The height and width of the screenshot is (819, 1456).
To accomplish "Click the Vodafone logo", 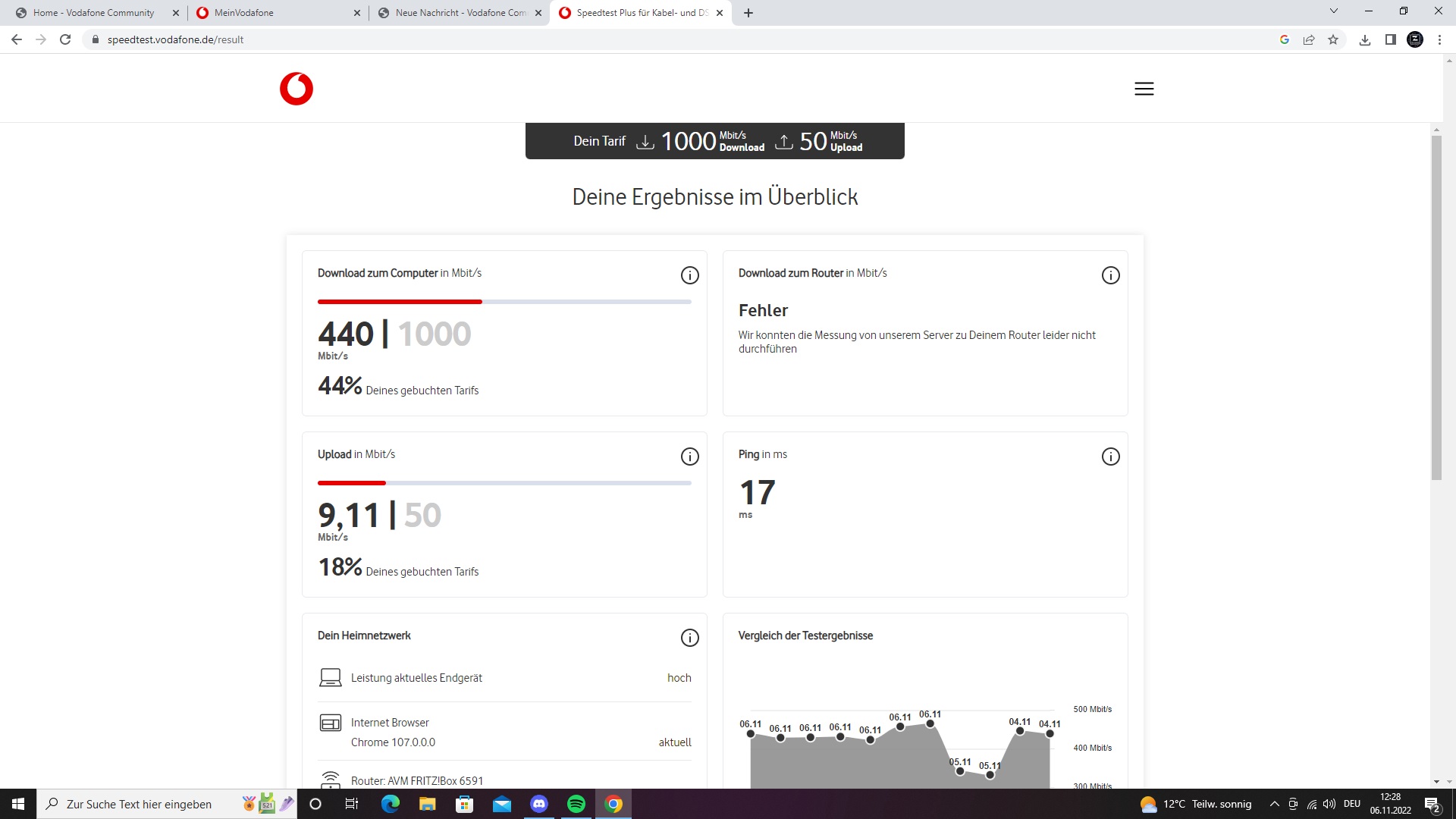I will click(x=297, y=89).
